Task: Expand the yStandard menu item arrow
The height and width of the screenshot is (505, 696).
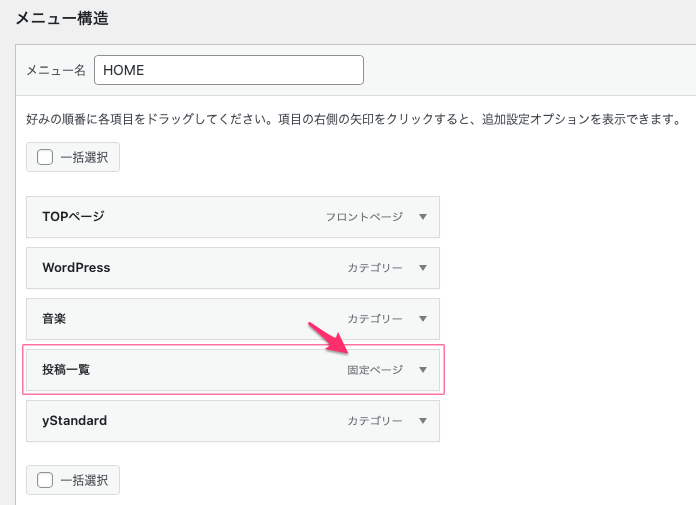Action: (x=423, y=421)
